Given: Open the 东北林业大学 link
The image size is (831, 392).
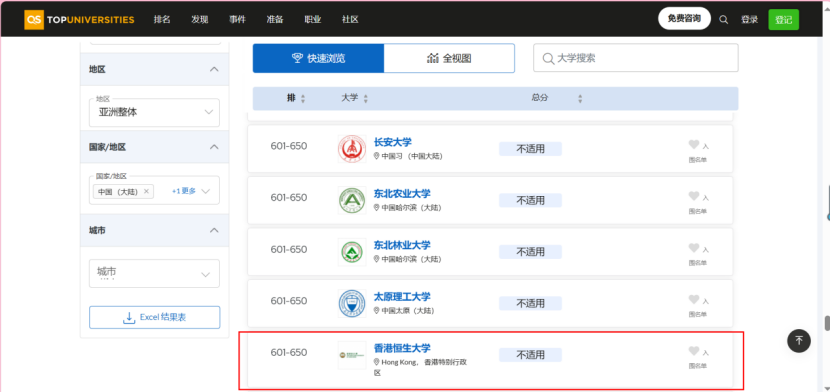Looking at the screenshot, I should 402,245.
